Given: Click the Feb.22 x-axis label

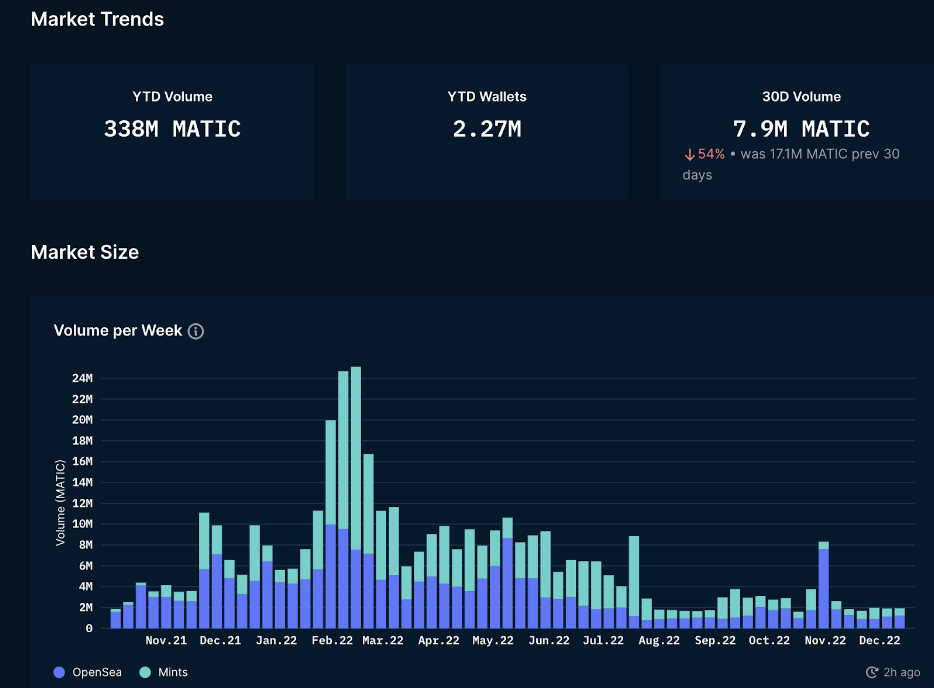Looking at the screenshot, I should (x=332, y=641).
